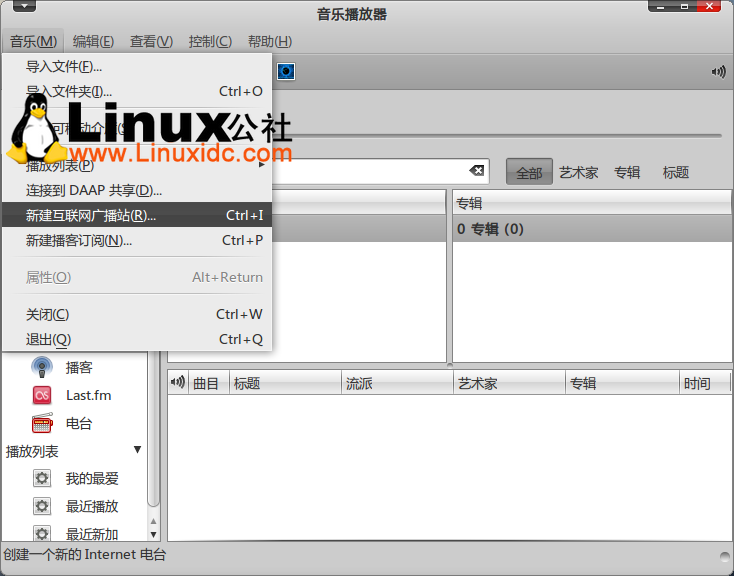
Task: Open the 查看(V) menu
Action: point(151,42)
